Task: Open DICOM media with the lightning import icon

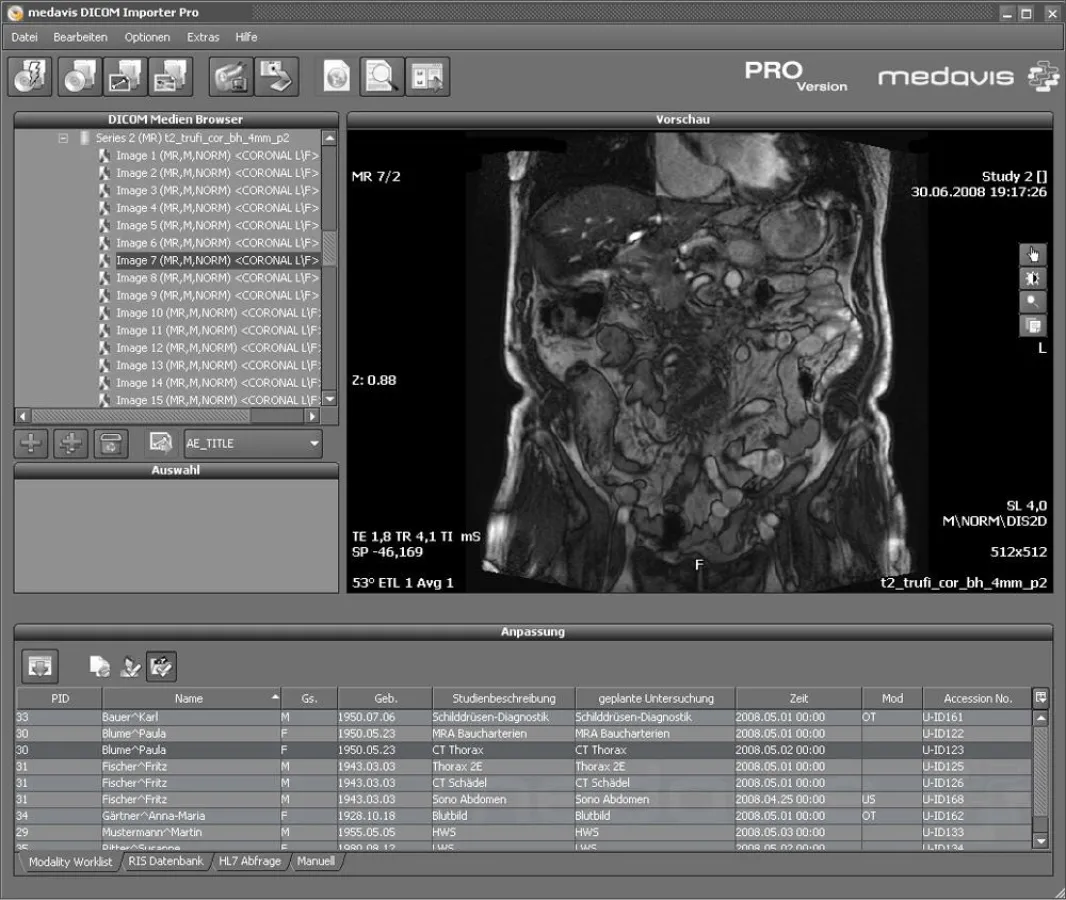Action: tap(29, 76)
